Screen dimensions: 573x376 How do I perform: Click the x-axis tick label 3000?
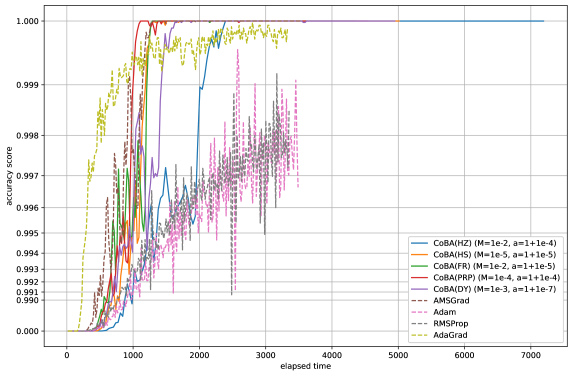click(266, 355)
